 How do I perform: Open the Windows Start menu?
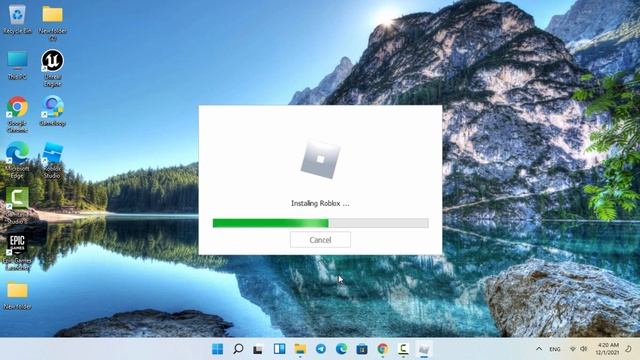tap(218, 349)
